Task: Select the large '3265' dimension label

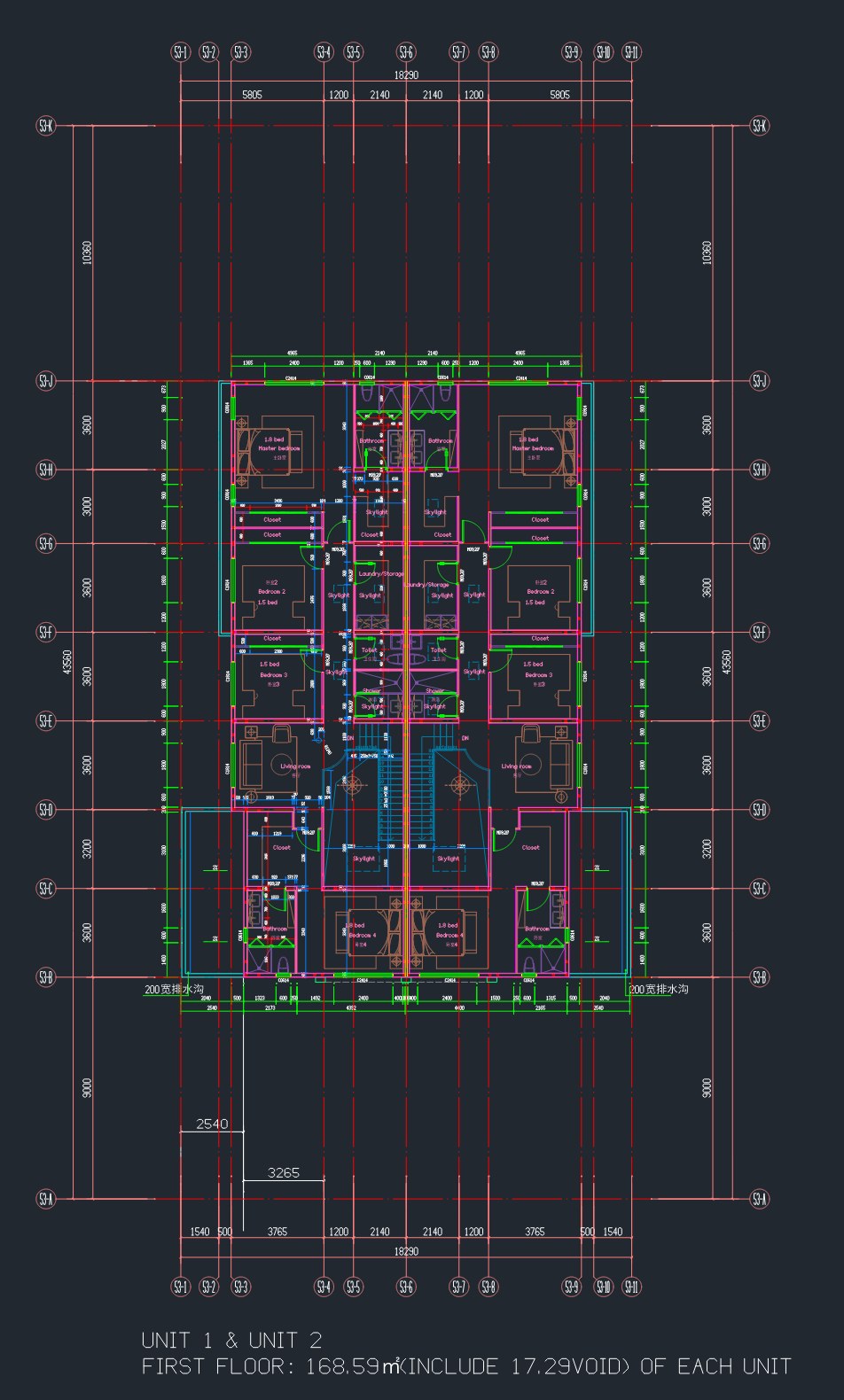Action: click(x=284, y=1173)
